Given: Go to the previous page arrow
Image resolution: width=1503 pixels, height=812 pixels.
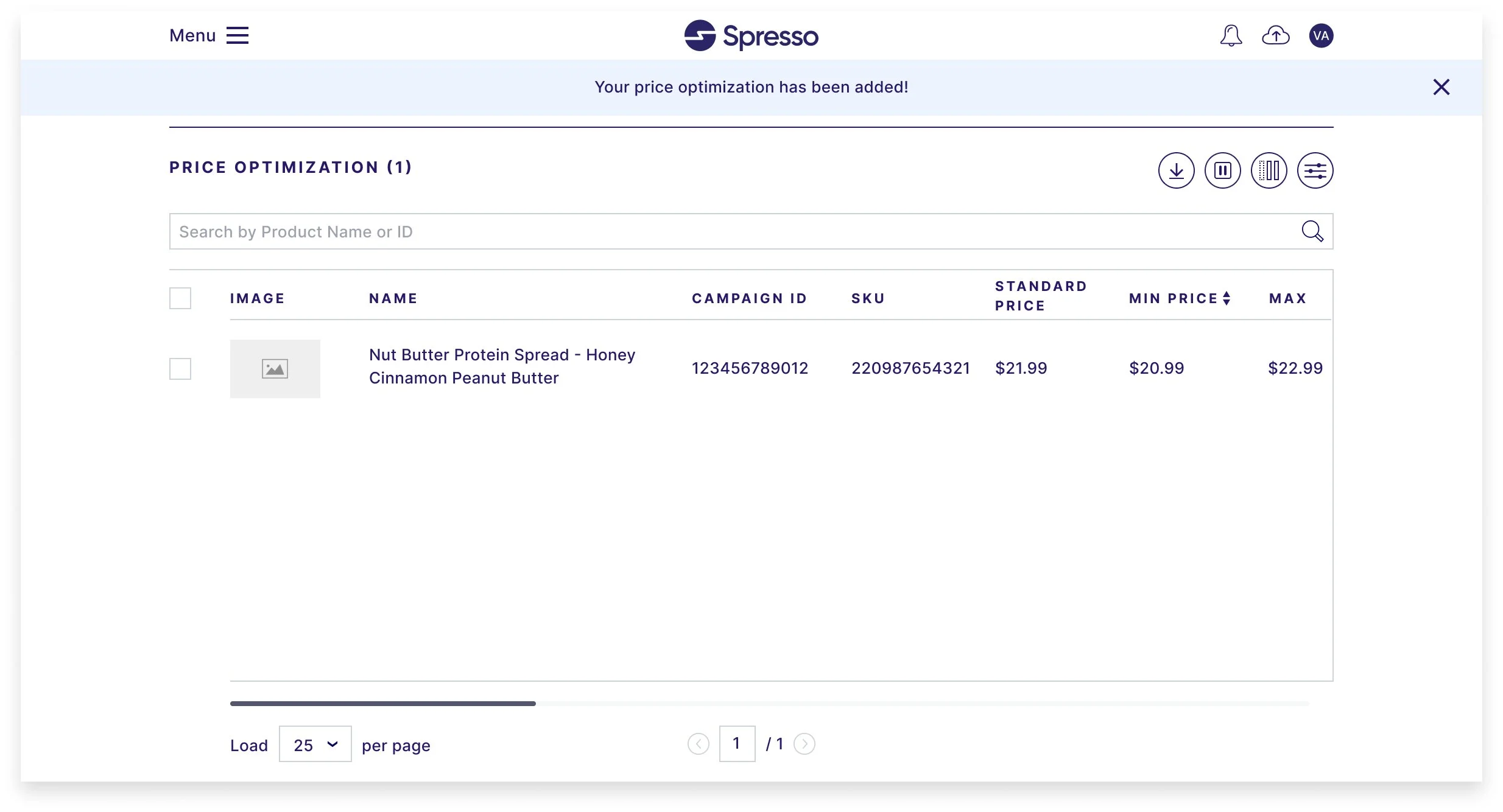Looking at the screenshot, I should (x=698, y=744).
